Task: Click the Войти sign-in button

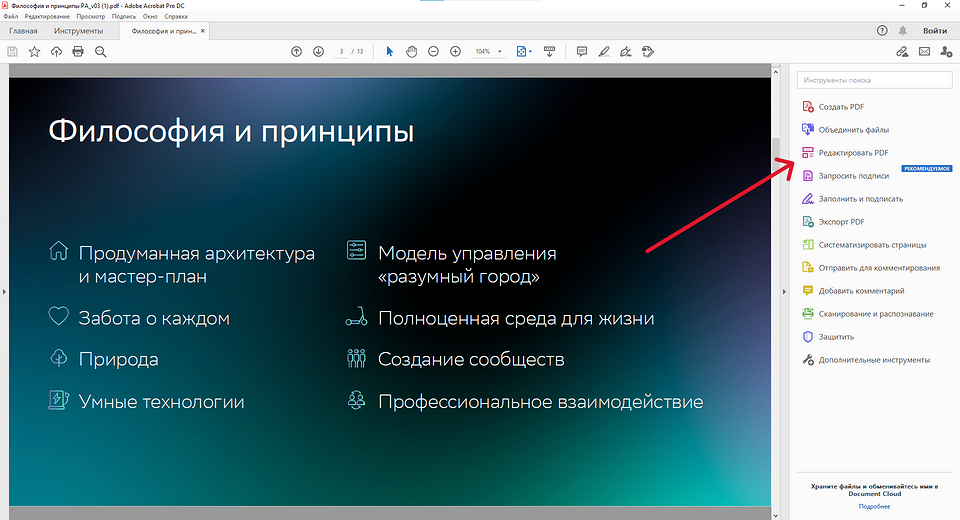Action: [x=935, y=31]
